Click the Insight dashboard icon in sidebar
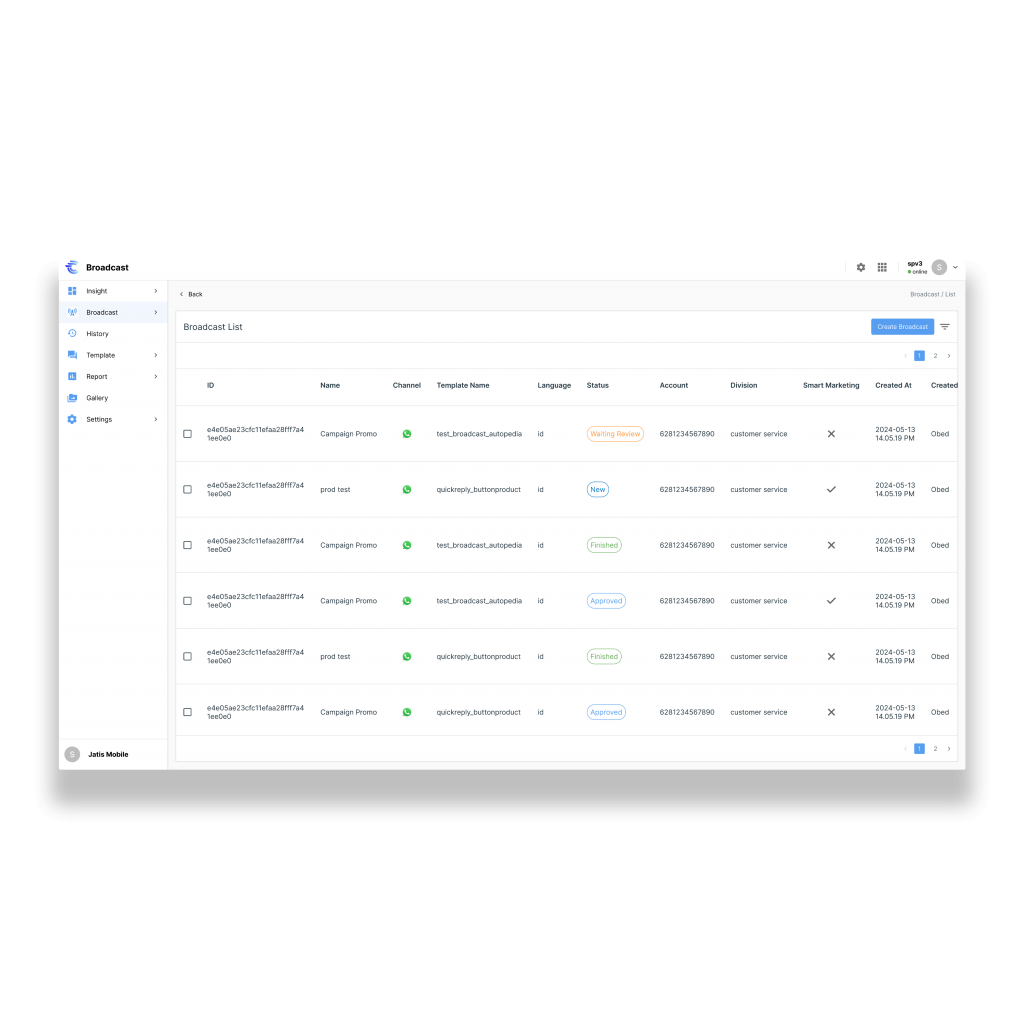 coord(72,291)
